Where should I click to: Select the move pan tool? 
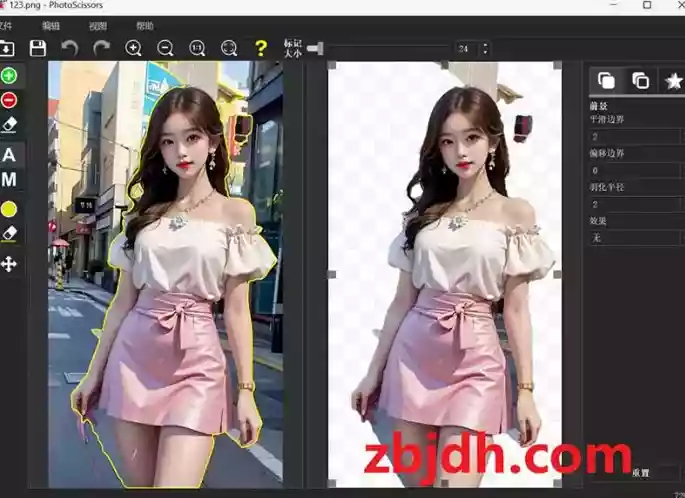click(x=9, y=264)
